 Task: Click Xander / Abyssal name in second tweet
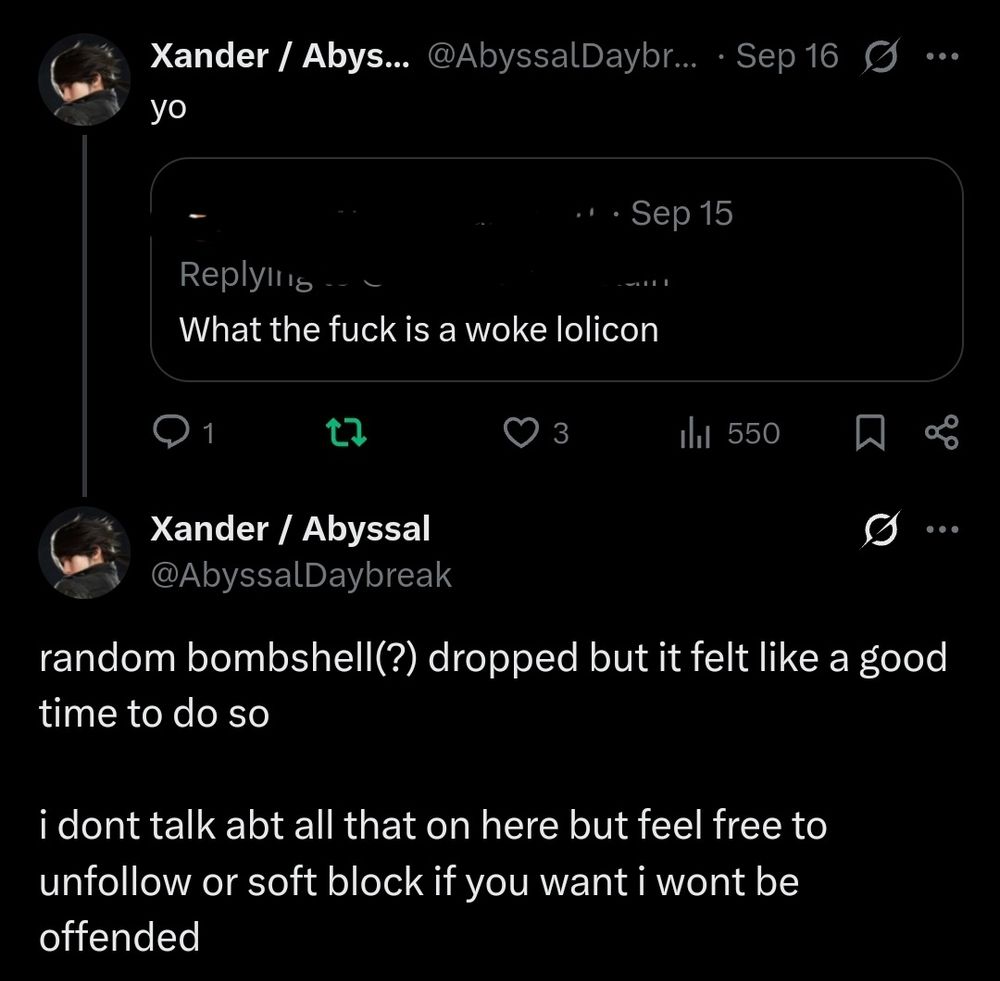click(x=290, y=528)
